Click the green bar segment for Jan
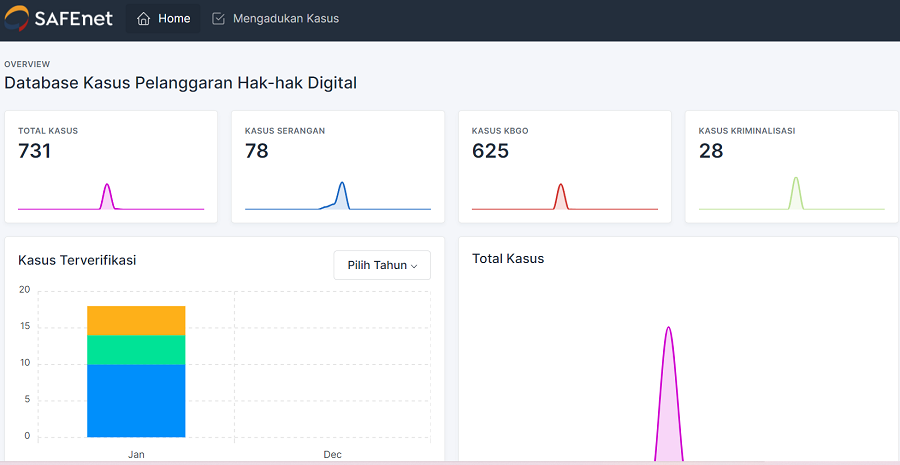The height and width of the screenshot is (465, 900). 136,349
